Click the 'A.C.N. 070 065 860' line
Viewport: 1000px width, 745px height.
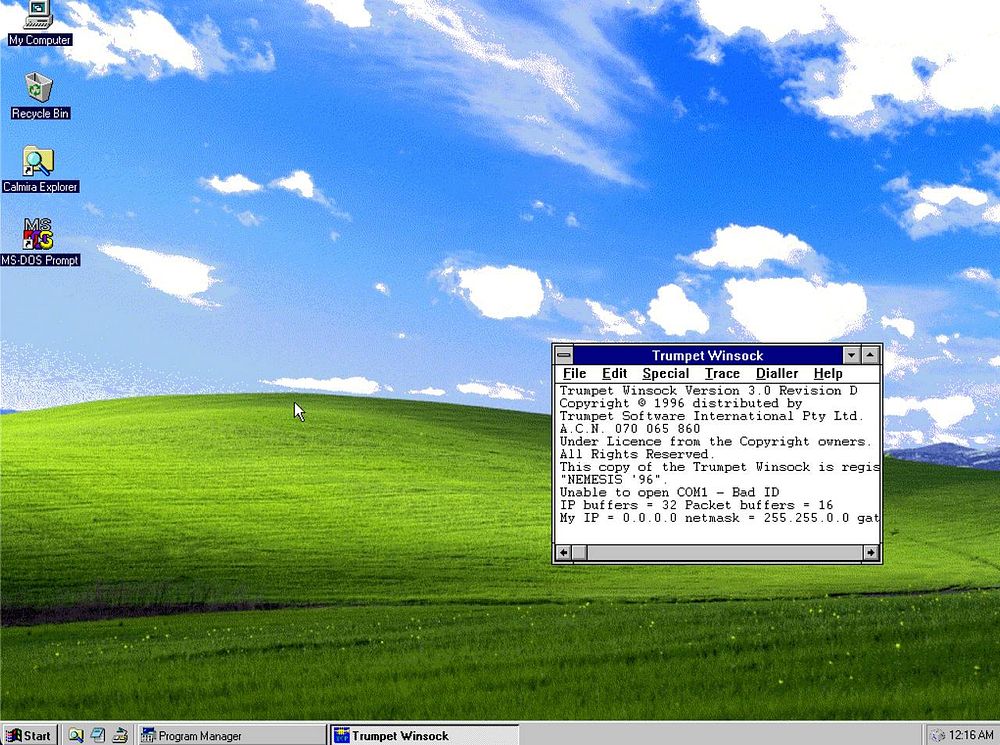pos(629,429)
